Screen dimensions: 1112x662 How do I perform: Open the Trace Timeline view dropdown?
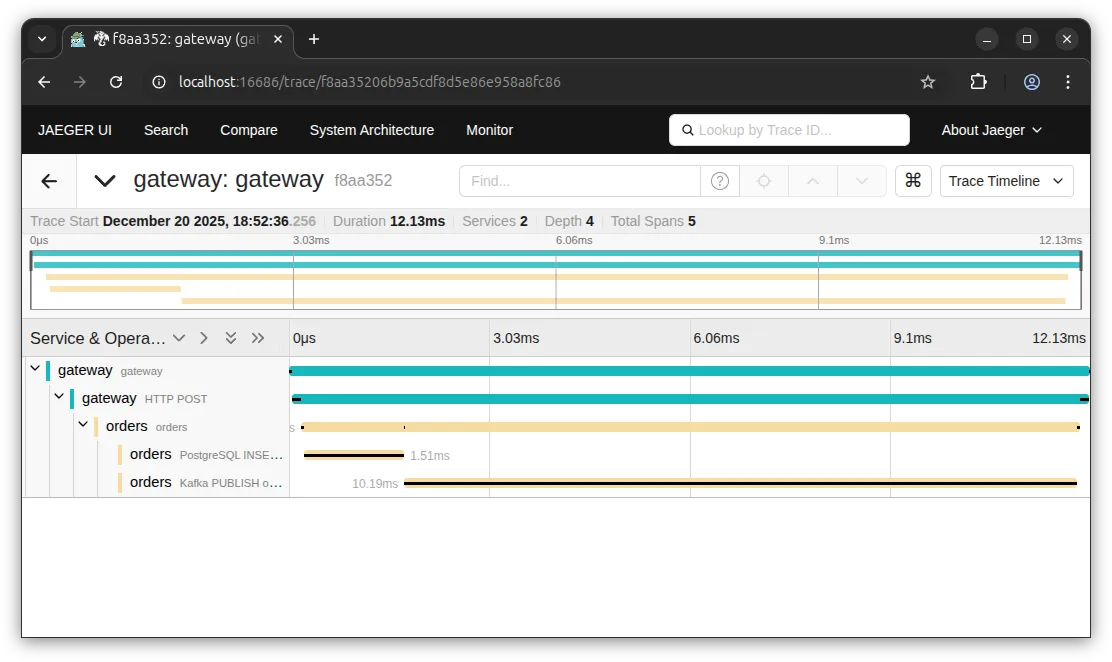1006,181
